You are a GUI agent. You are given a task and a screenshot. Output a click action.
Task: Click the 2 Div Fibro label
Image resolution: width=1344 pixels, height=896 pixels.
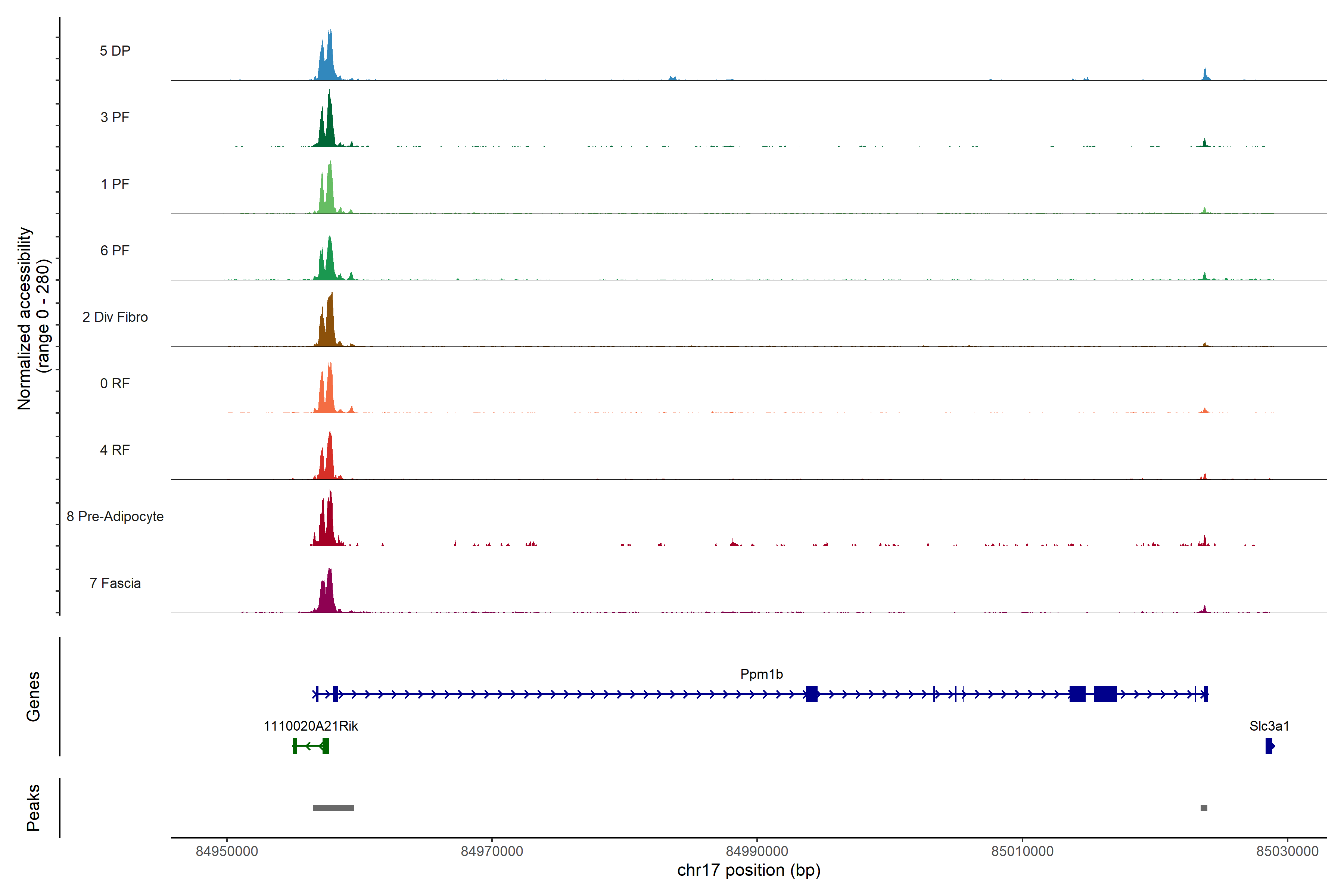coord(115,317)
